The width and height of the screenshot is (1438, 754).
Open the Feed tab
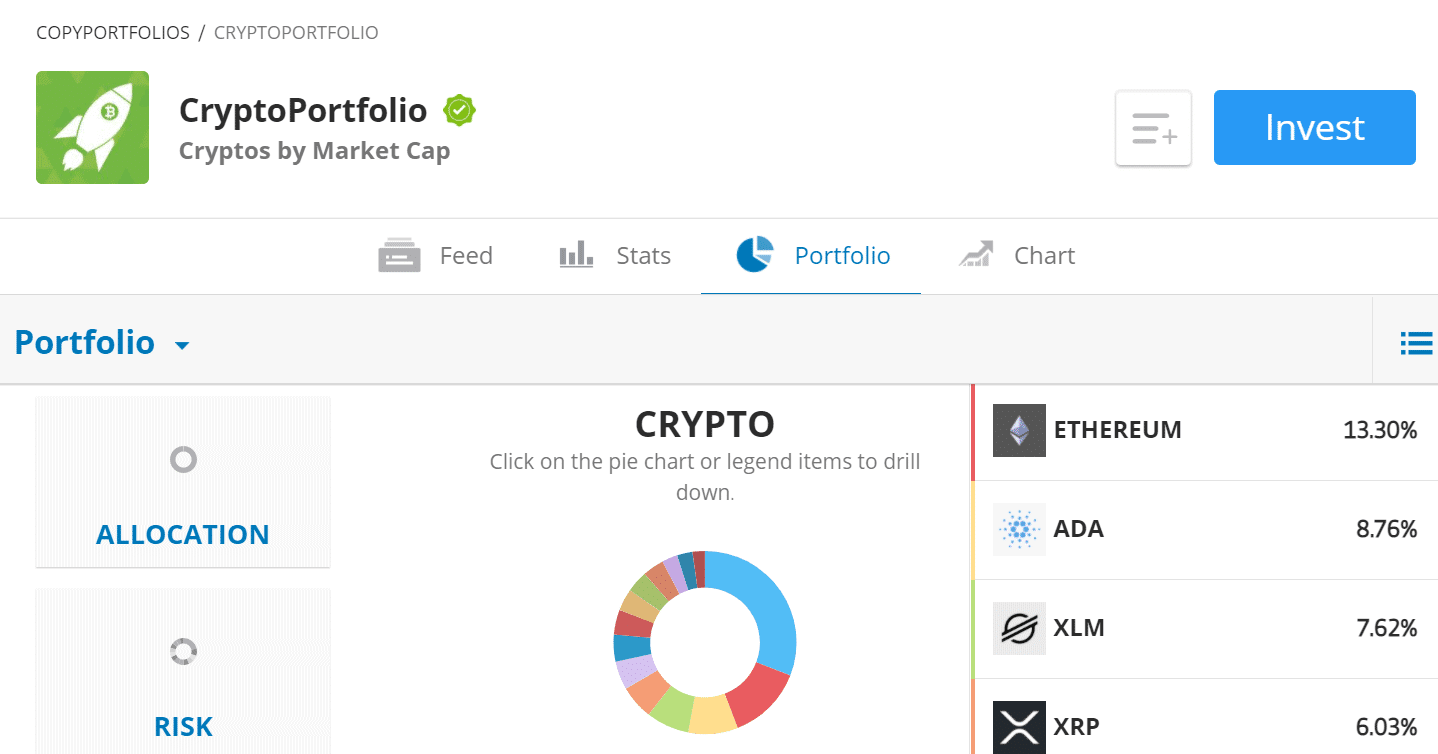coord(436,256)
